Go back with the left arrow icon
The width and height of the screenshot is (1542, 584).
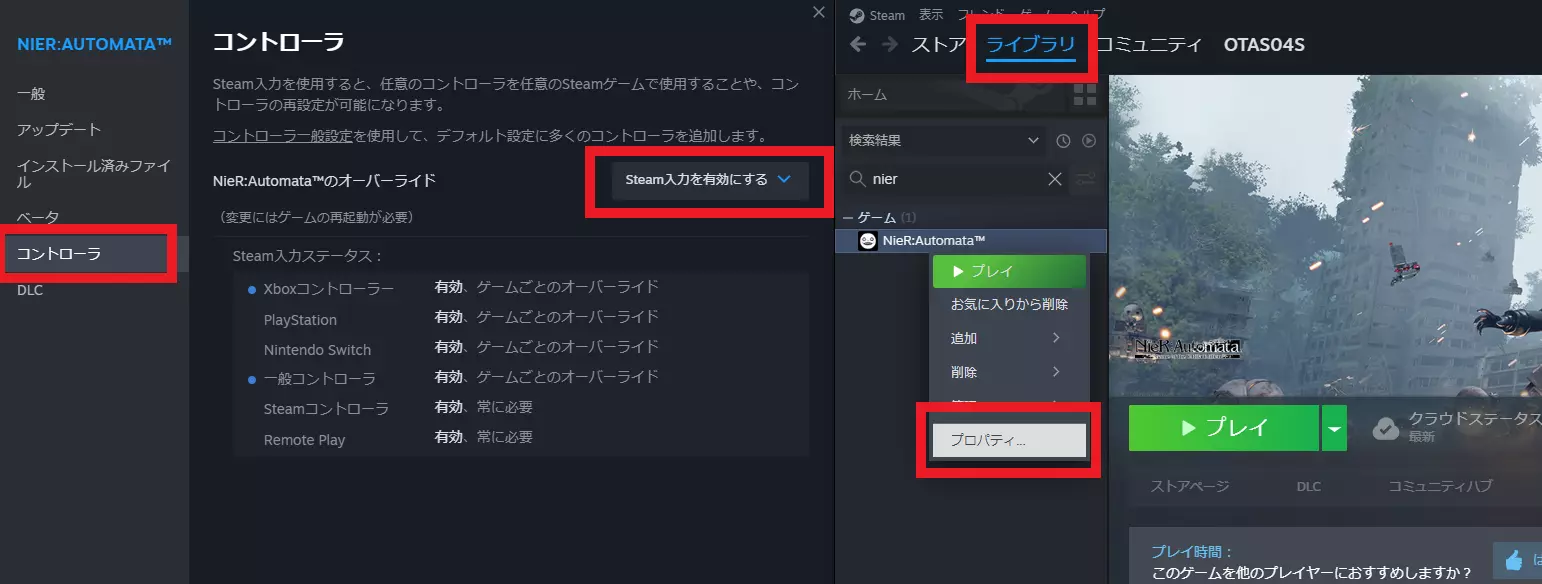click(857, 44)
